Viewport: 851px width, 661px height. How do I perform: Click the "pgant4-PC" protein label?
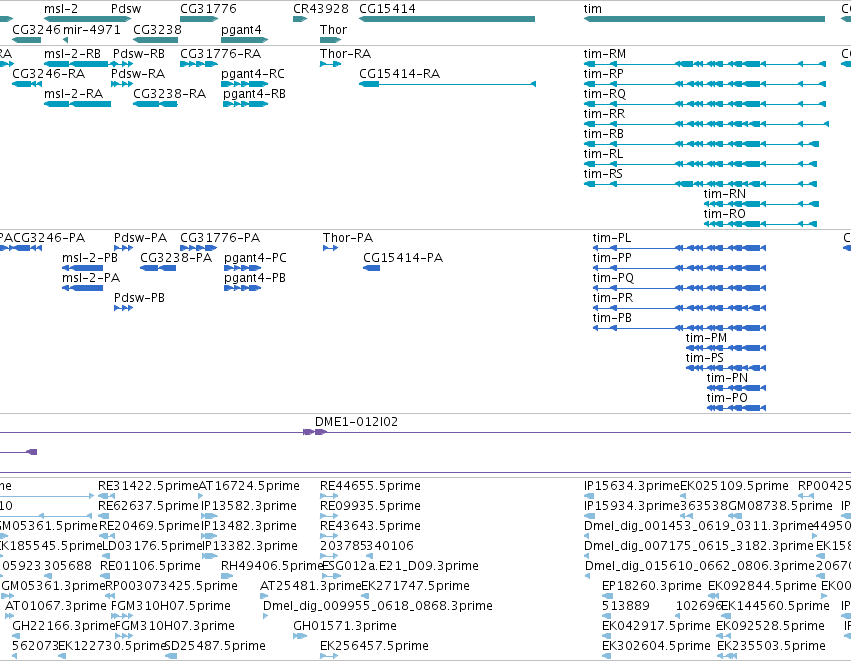pos(255,258)
